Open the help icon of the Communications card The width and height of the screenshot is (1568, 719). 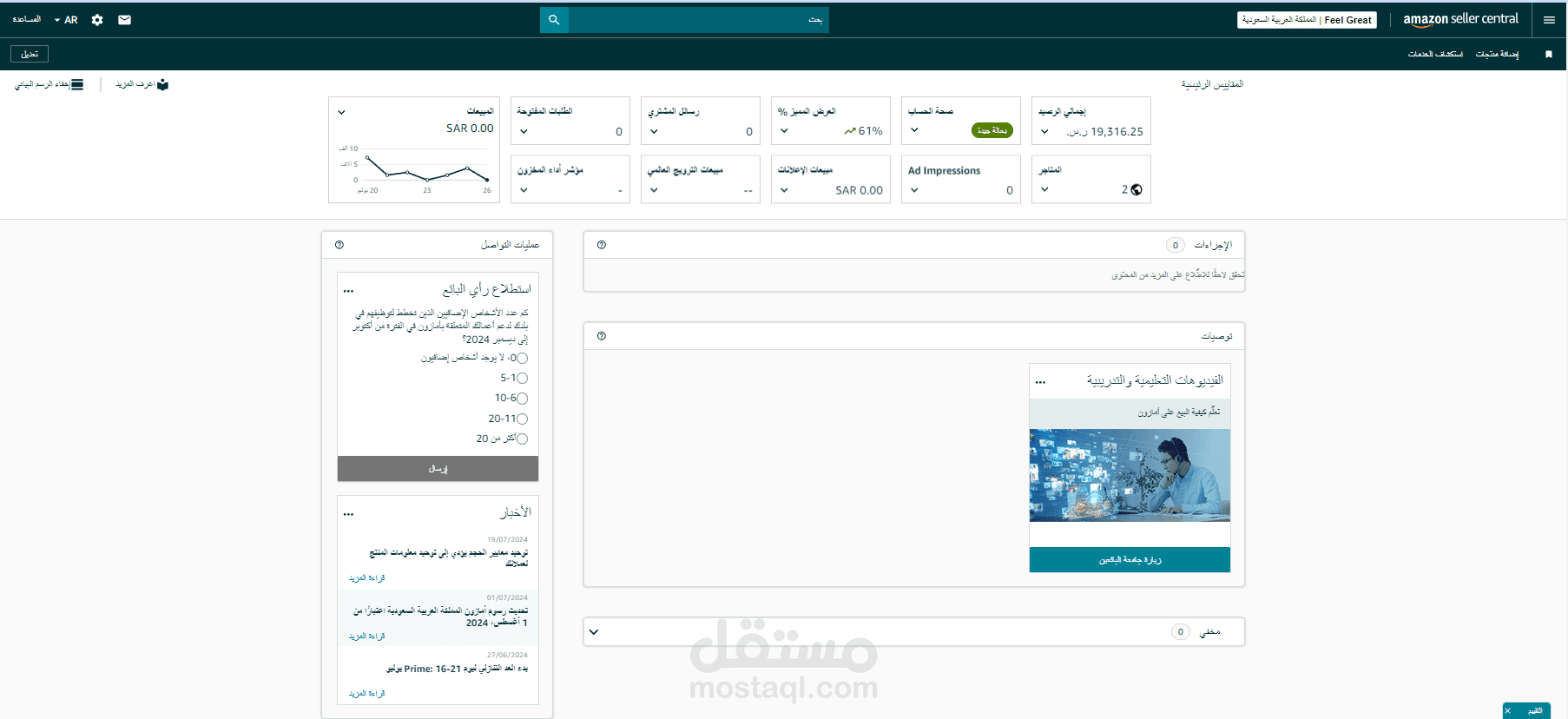coord(339,245)
